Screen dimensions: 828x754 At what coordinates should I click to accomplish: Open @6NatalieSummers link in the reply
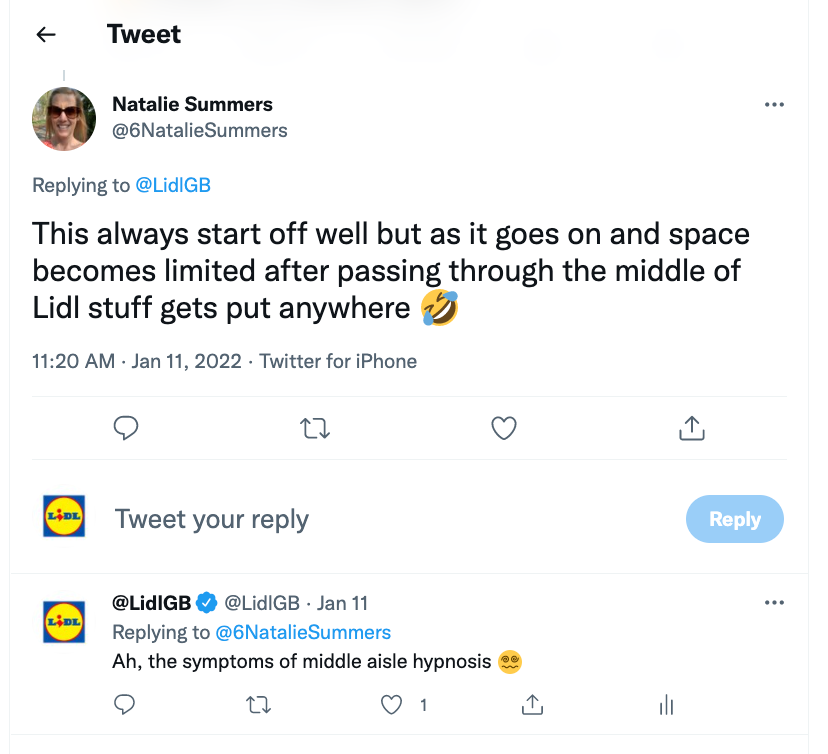[303, 632]
